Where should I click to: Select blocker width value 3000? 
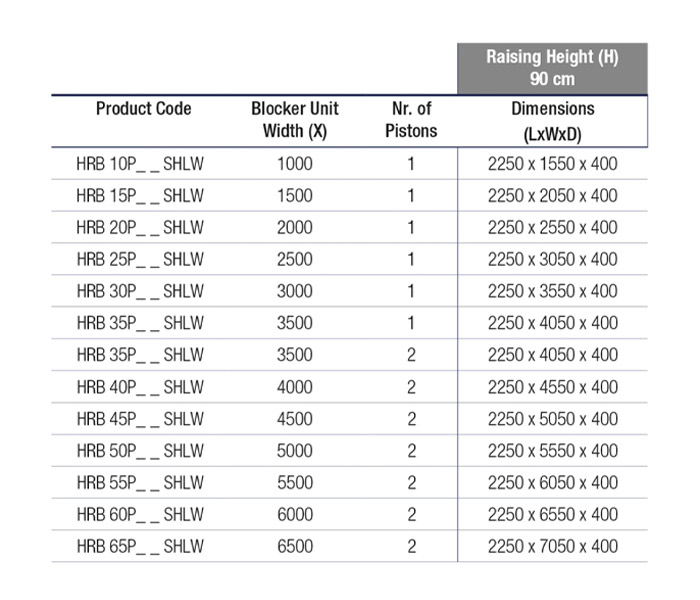(x=295, y=292)
